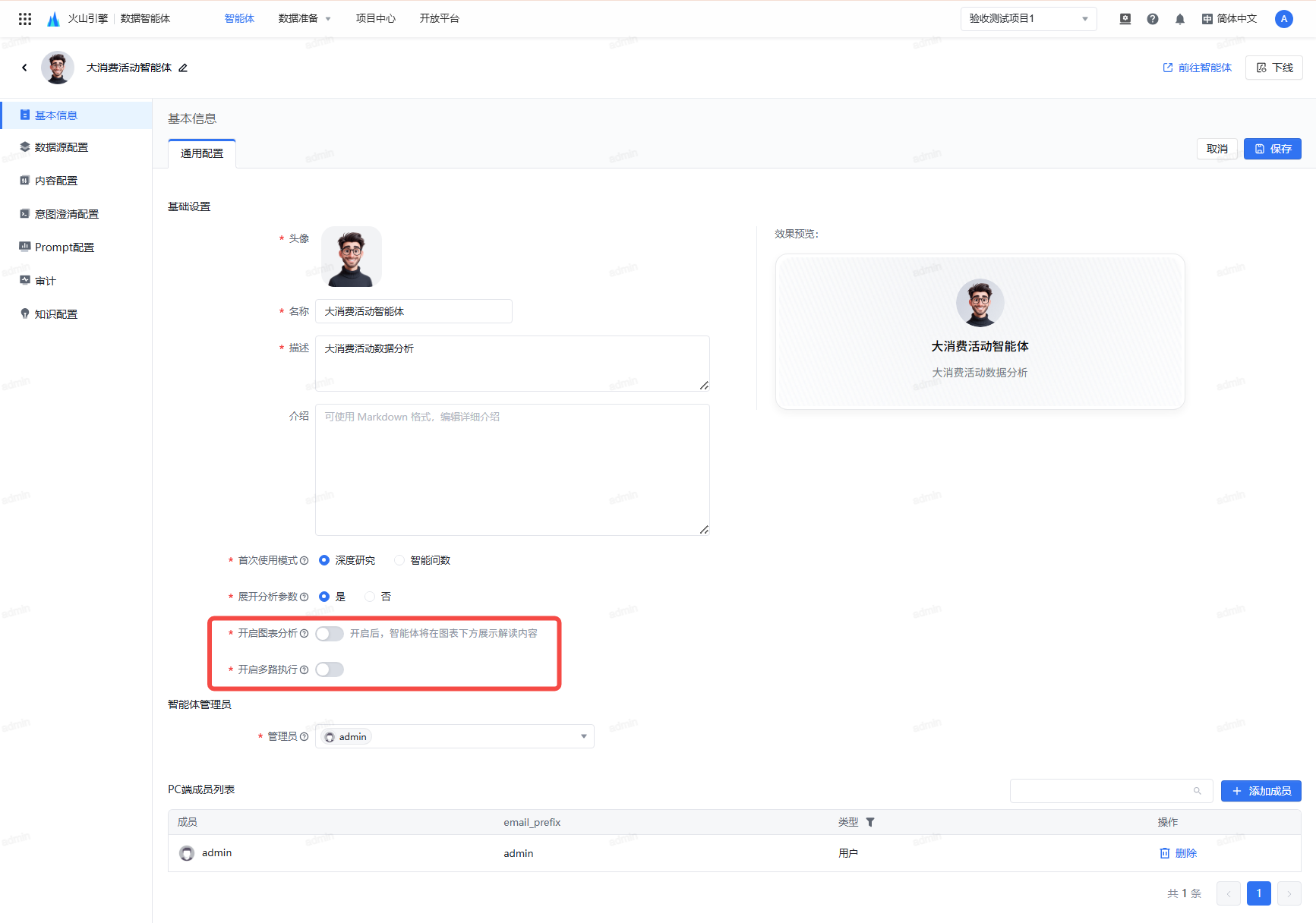Click the 成员 column header

tap(188, 822)
